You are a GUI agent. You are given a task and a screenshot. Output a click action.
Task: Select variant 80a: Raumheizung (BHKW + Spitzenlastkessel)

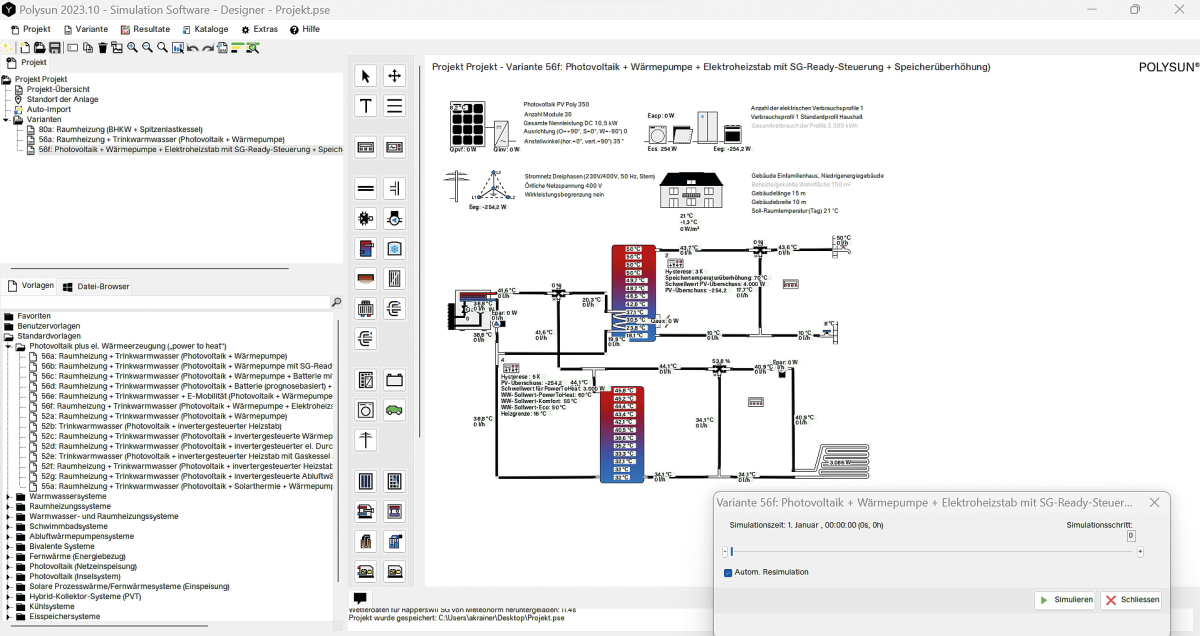point(121,129)
